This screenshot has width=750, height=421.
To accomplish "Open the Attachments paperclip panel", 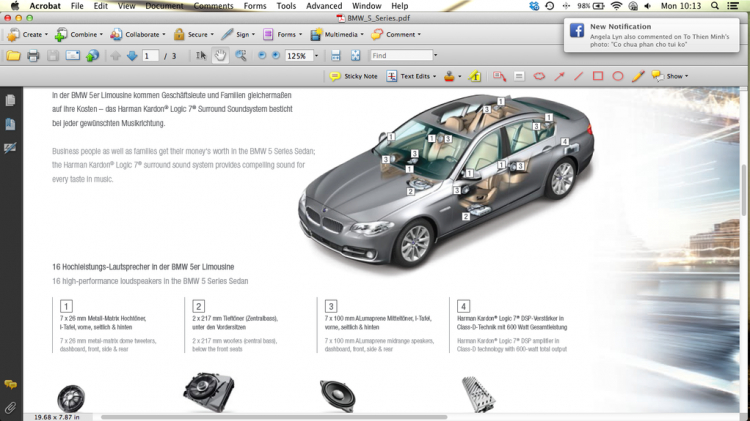I will (10, 408).
